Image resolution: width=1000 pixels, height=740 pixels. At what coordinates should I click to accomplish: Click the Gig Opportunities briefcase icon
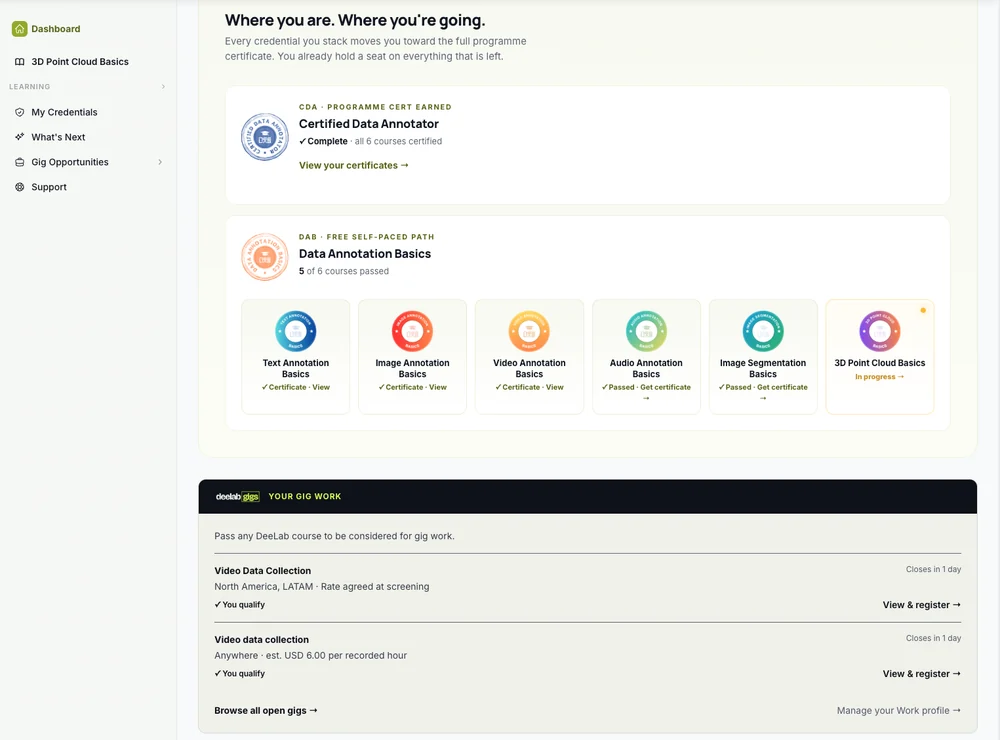tap(20, 162)
